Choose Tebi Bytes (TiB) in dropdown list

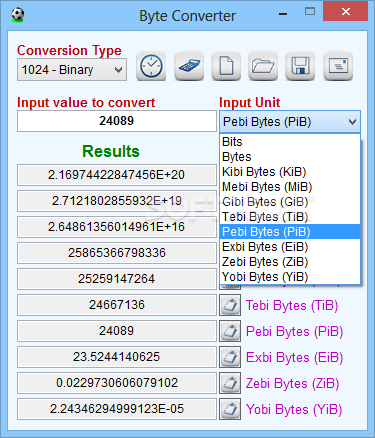[290, 217]
